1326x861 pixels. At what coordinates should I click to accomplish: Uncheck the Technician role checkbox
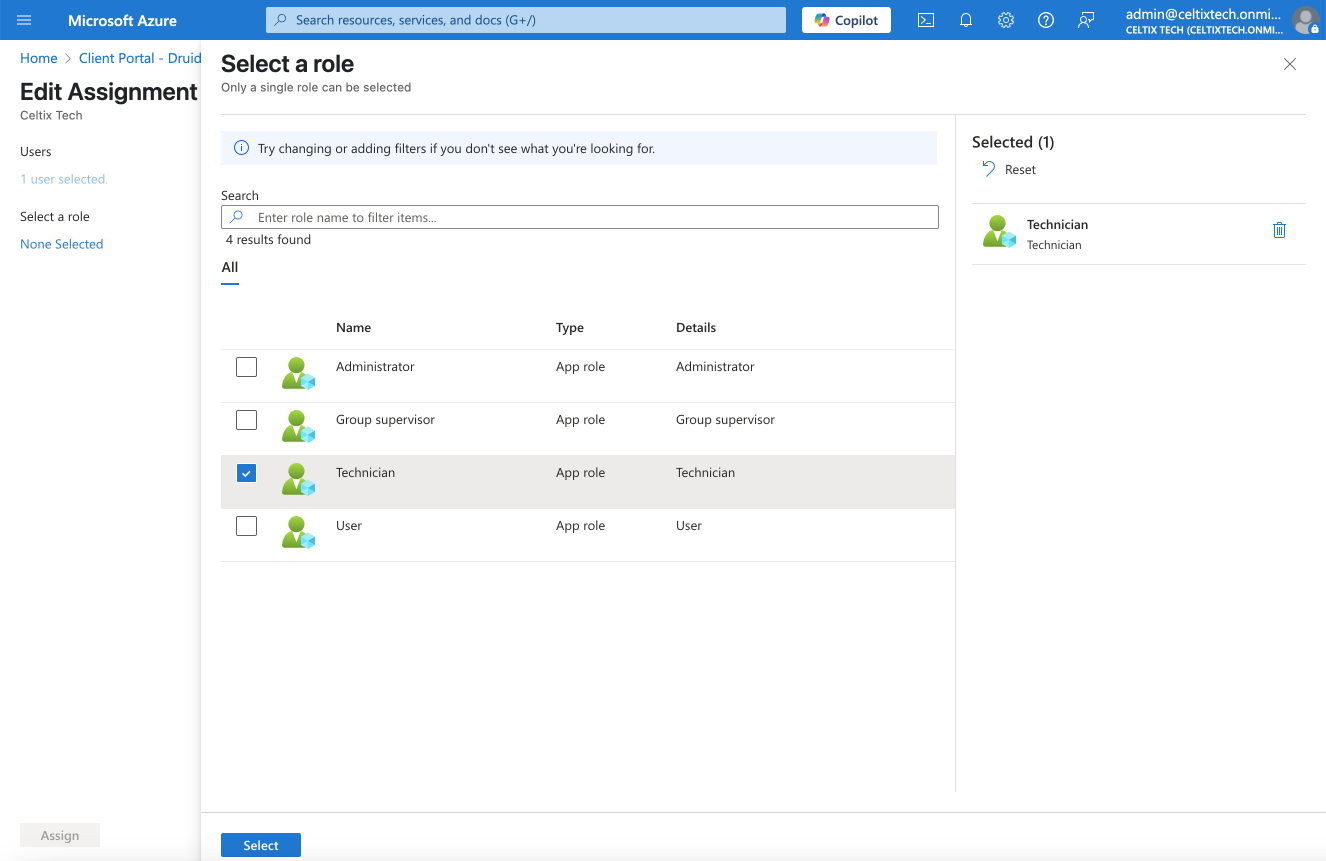pyautogui.click(x=246, y=473)
